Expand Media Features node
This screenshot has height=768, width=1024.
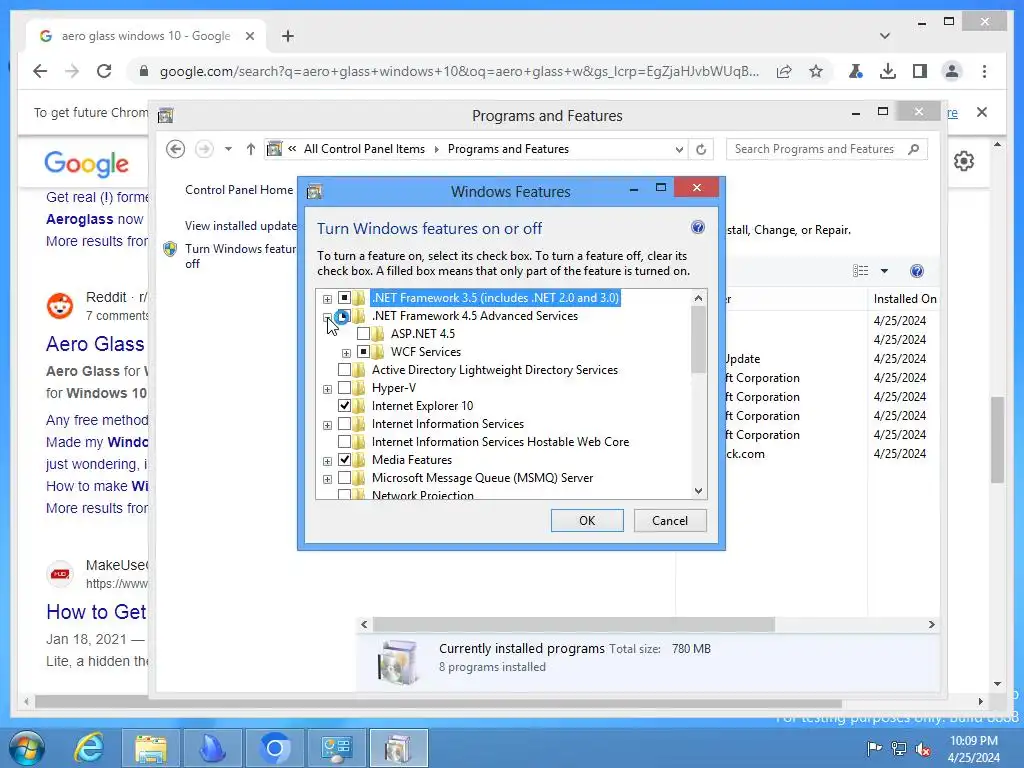[327, 461]
